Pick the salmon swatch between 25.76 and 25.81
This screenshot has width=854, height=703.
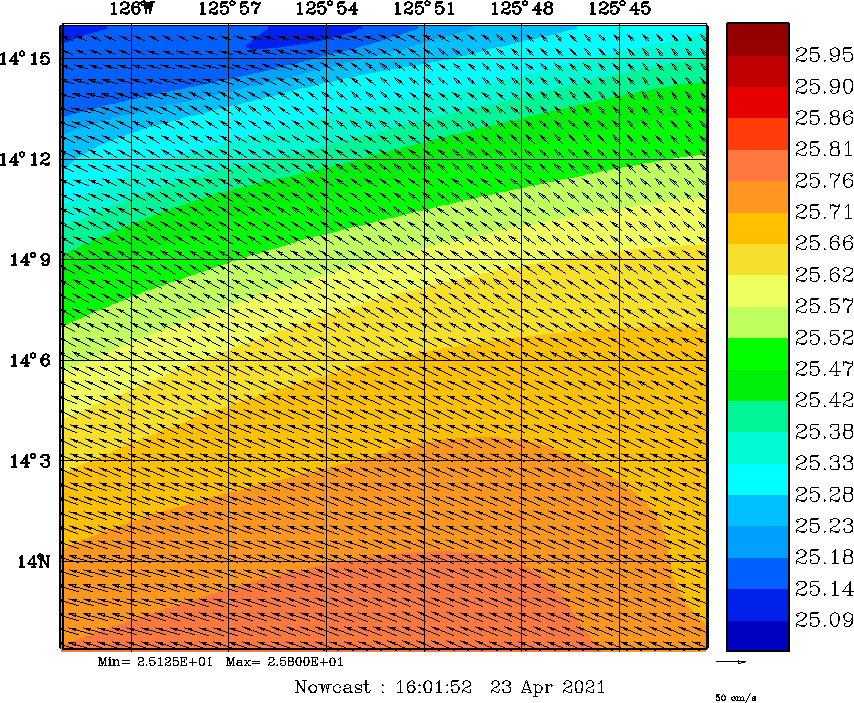[x=758, y=165]
